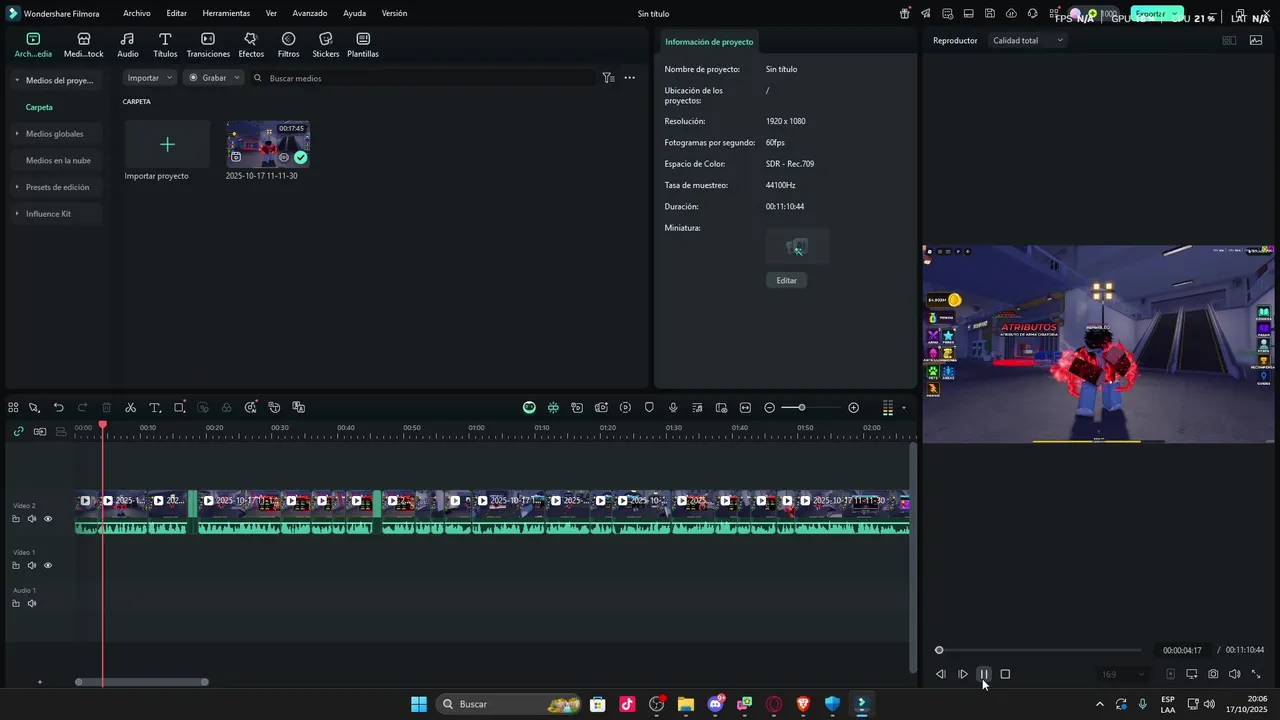Open the Calidad total dropdown

tap(1028, 40)
